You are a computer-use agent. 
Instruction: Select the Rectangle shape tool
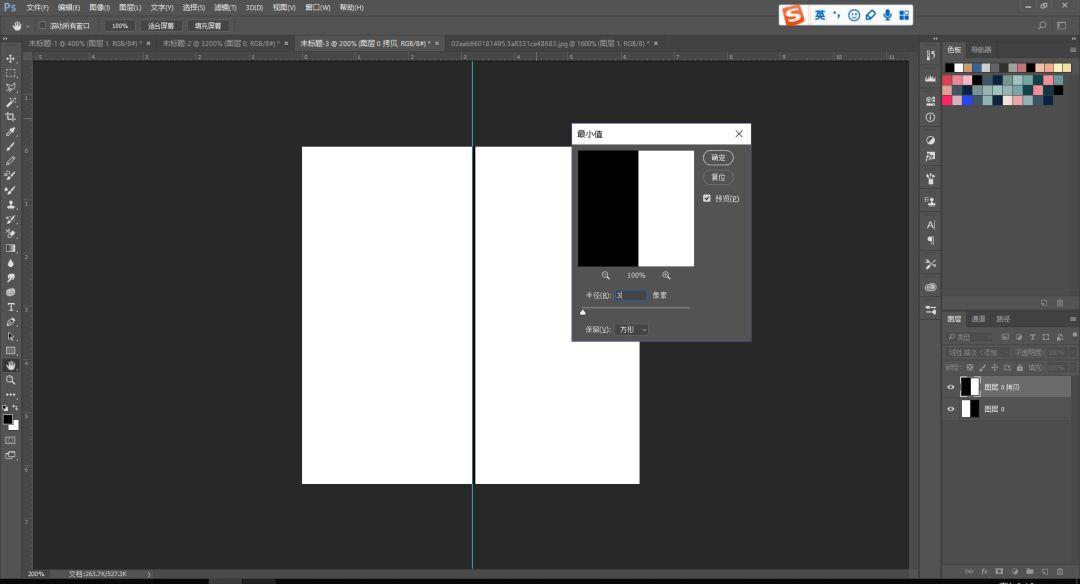10,351
